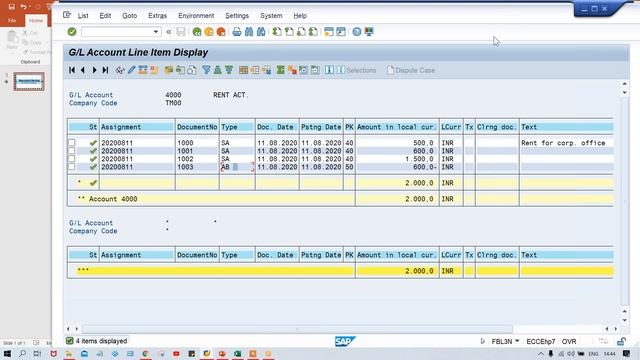Click the Type cell 'AB' for document 1003
Screen dimensions: 640x360
[237, 167]
